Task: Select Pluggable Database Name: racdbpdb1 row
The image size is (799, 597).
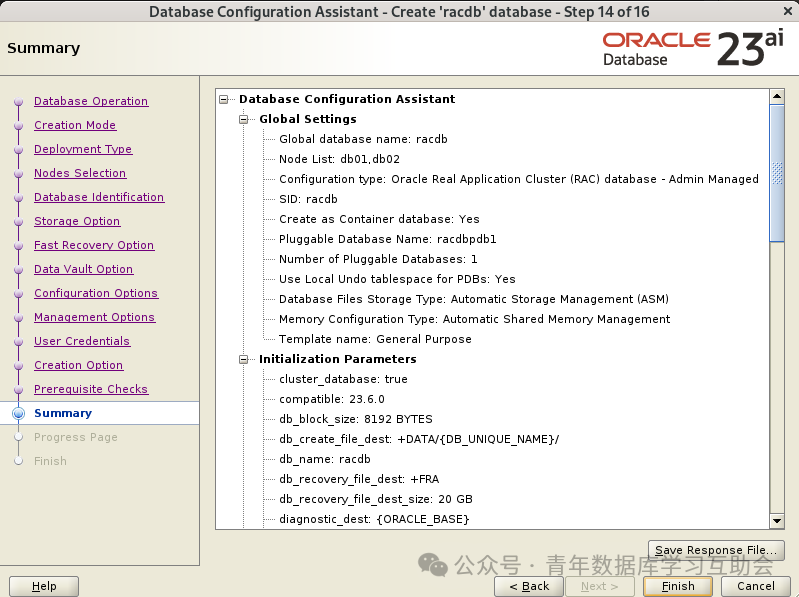Action: (x=388, y=239)
